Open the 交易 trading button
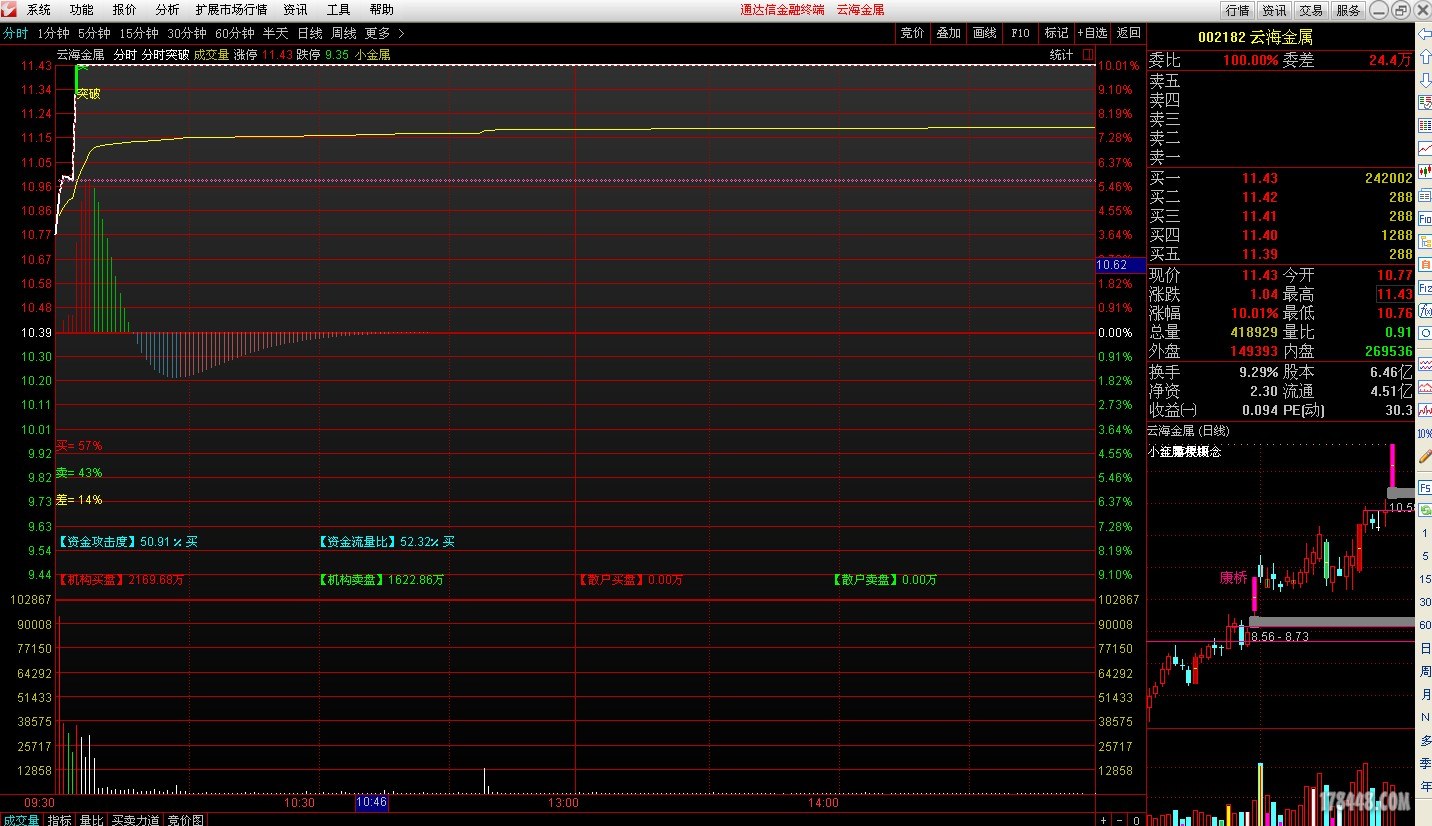This screenshot has height=826, width=1432. click(1311, 10)
